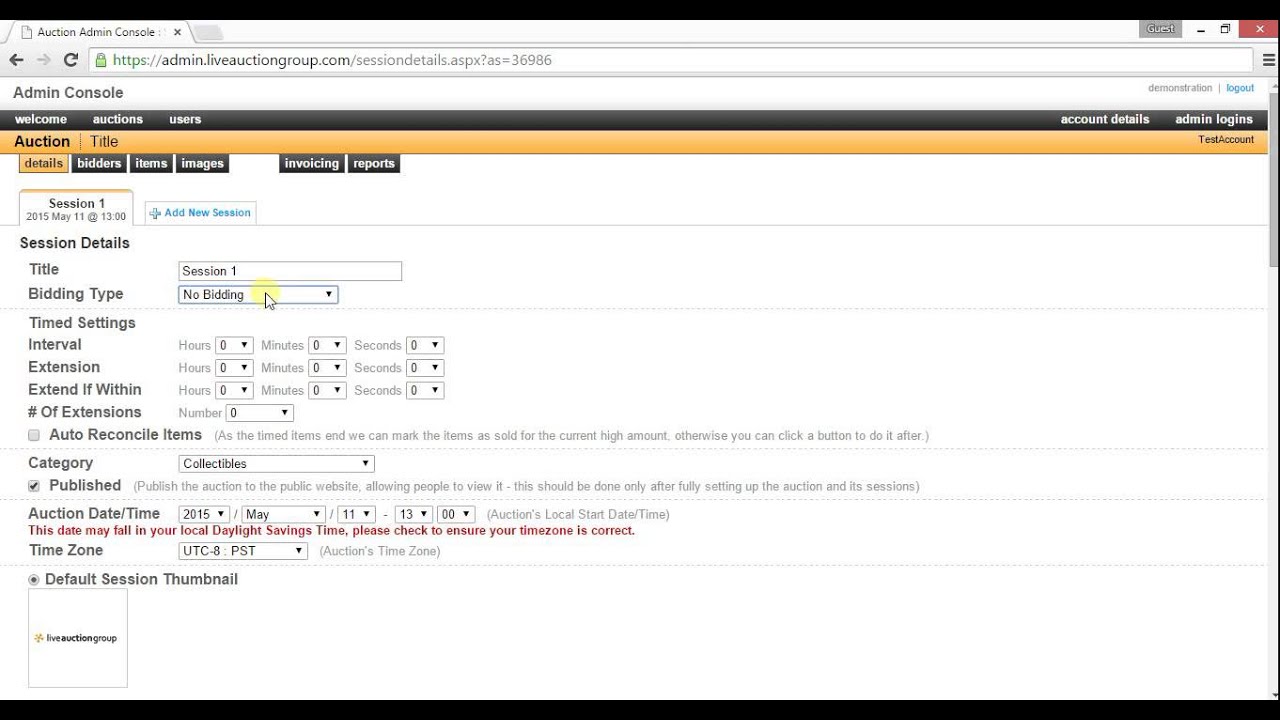The width and height of the screenshot is (1280, 720).
Task: Open Interval Seconds dropdown
Action: [425, 345]
